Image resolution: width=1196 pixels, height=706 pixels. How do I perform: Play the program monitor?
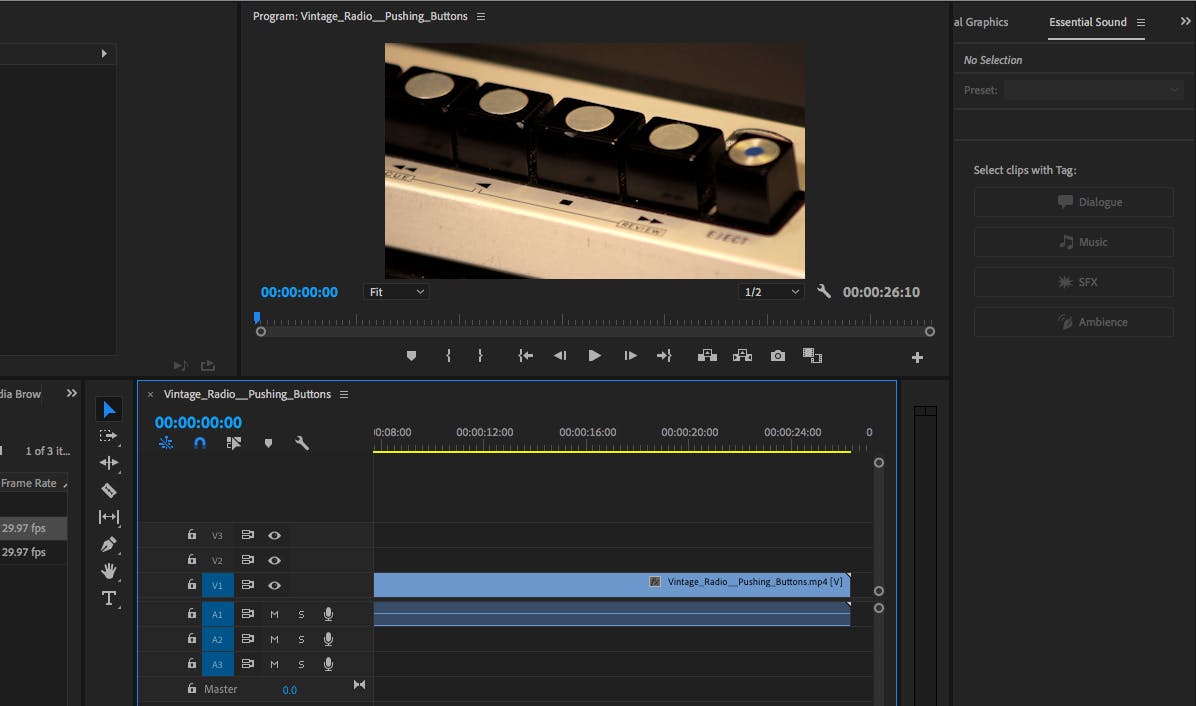pyautogui.click(x=594, y=356)
